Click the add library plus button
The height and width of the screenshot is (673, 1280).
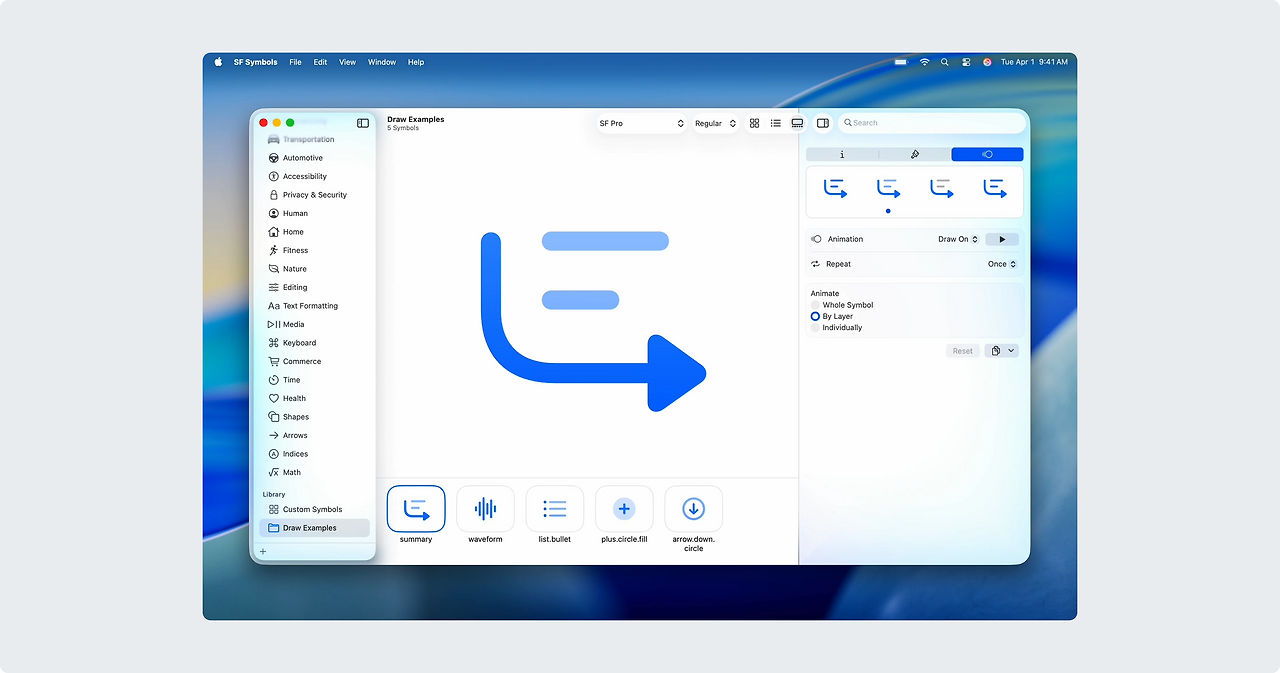263,552
